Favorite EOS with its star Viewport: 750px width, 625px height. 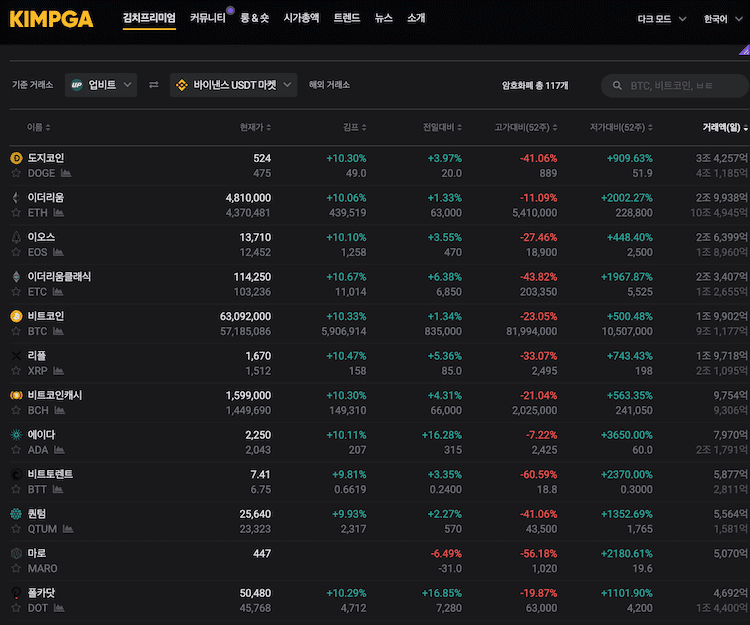coord(16,252)
